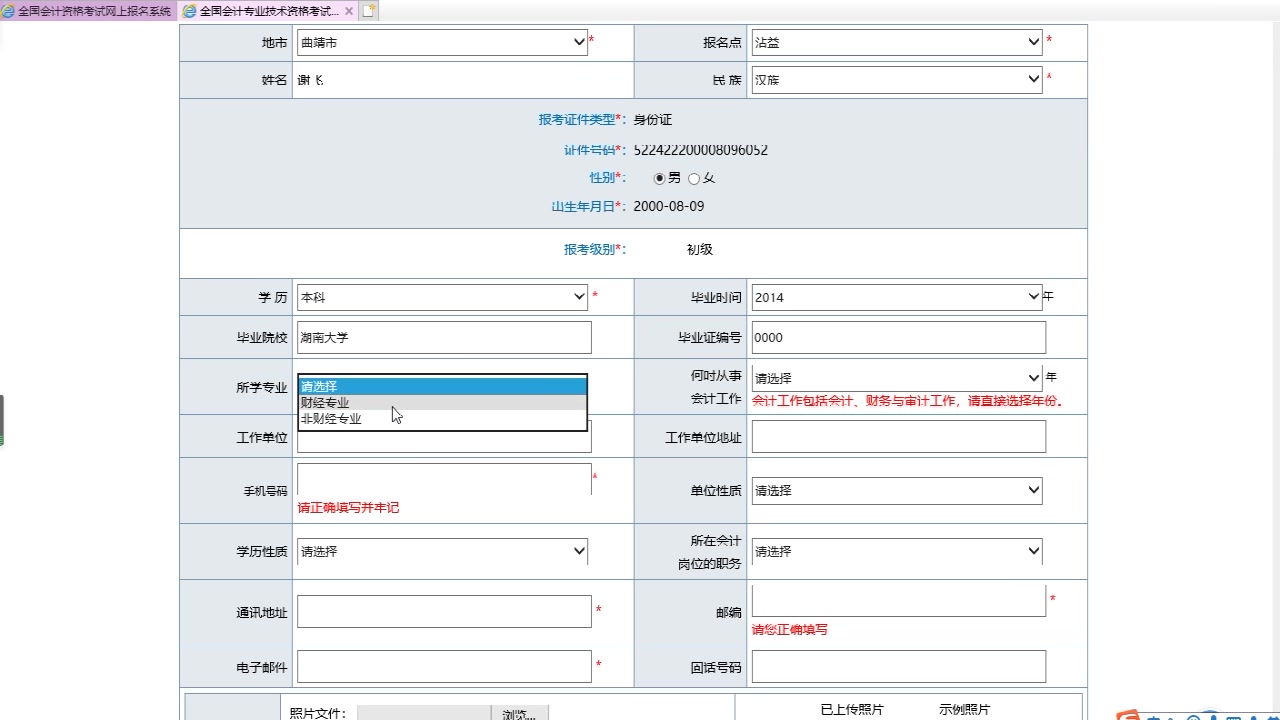Open the 地市 dropdown showing 曲靖市
Viewport: 1280px width, 720px height.
pos(578,42)
